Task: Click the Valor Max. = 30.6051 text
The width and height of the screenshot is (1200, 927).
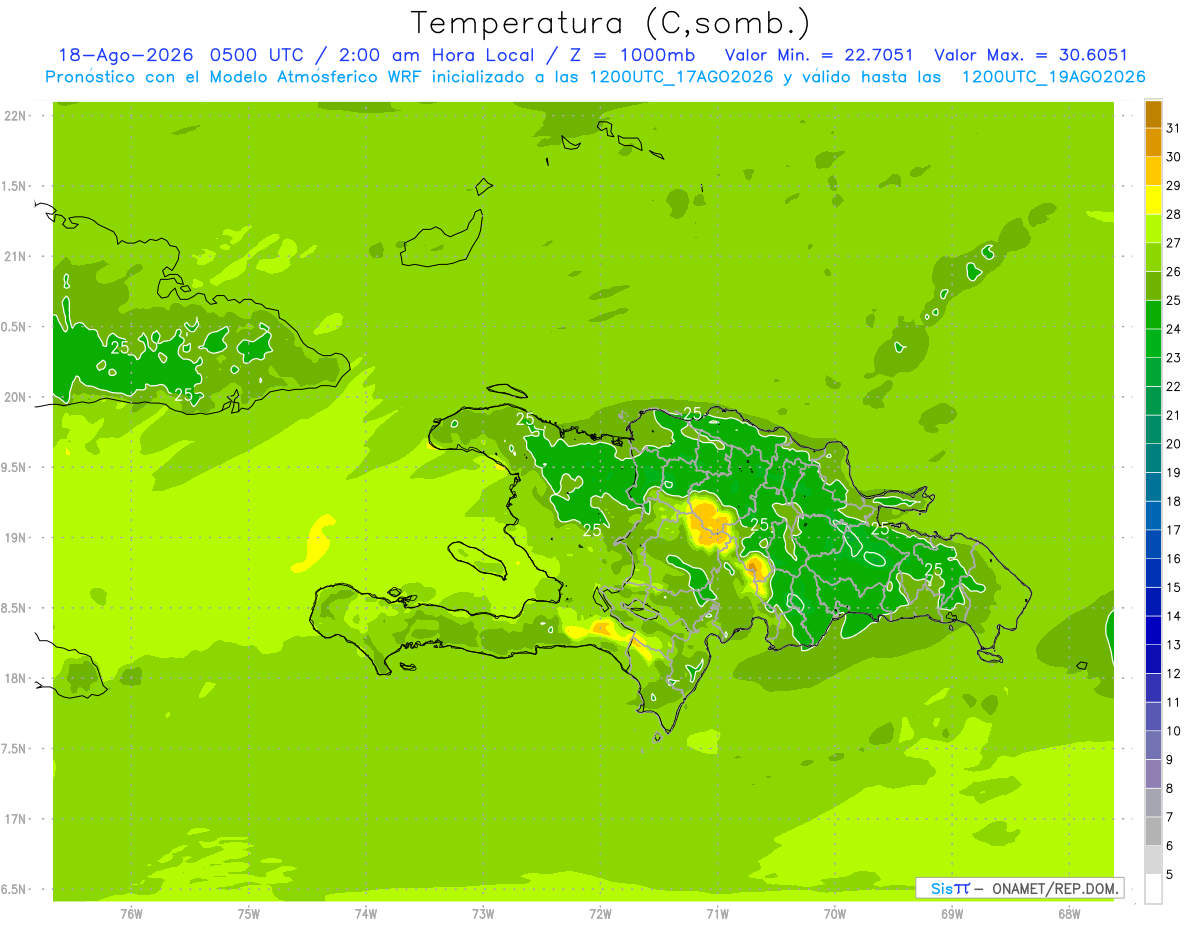Action: [1030, 55]
